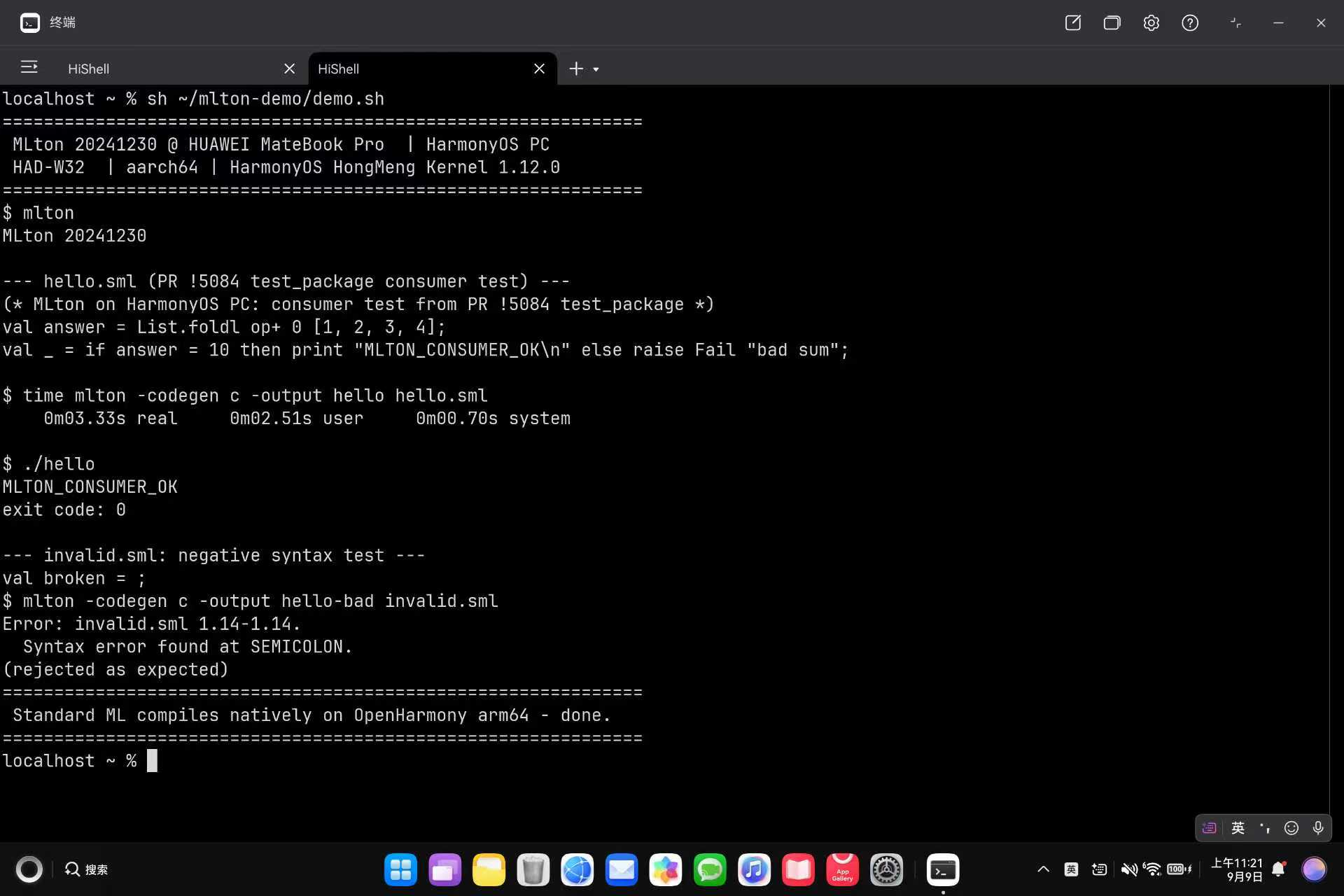Open emoji picker in floating IME bar
1344x896 pixels.
(1291, 828)
